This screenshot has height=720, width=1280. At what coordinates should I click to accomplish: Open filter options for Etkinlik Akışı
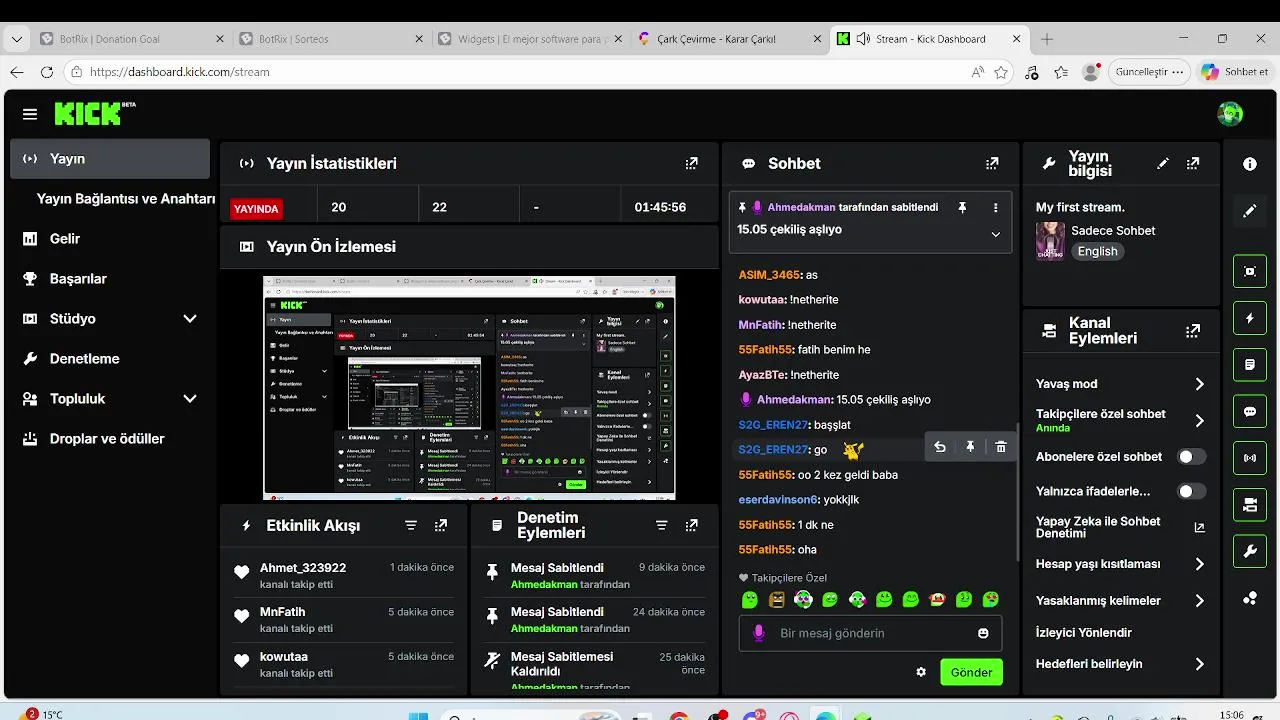[x=411, y=525]
